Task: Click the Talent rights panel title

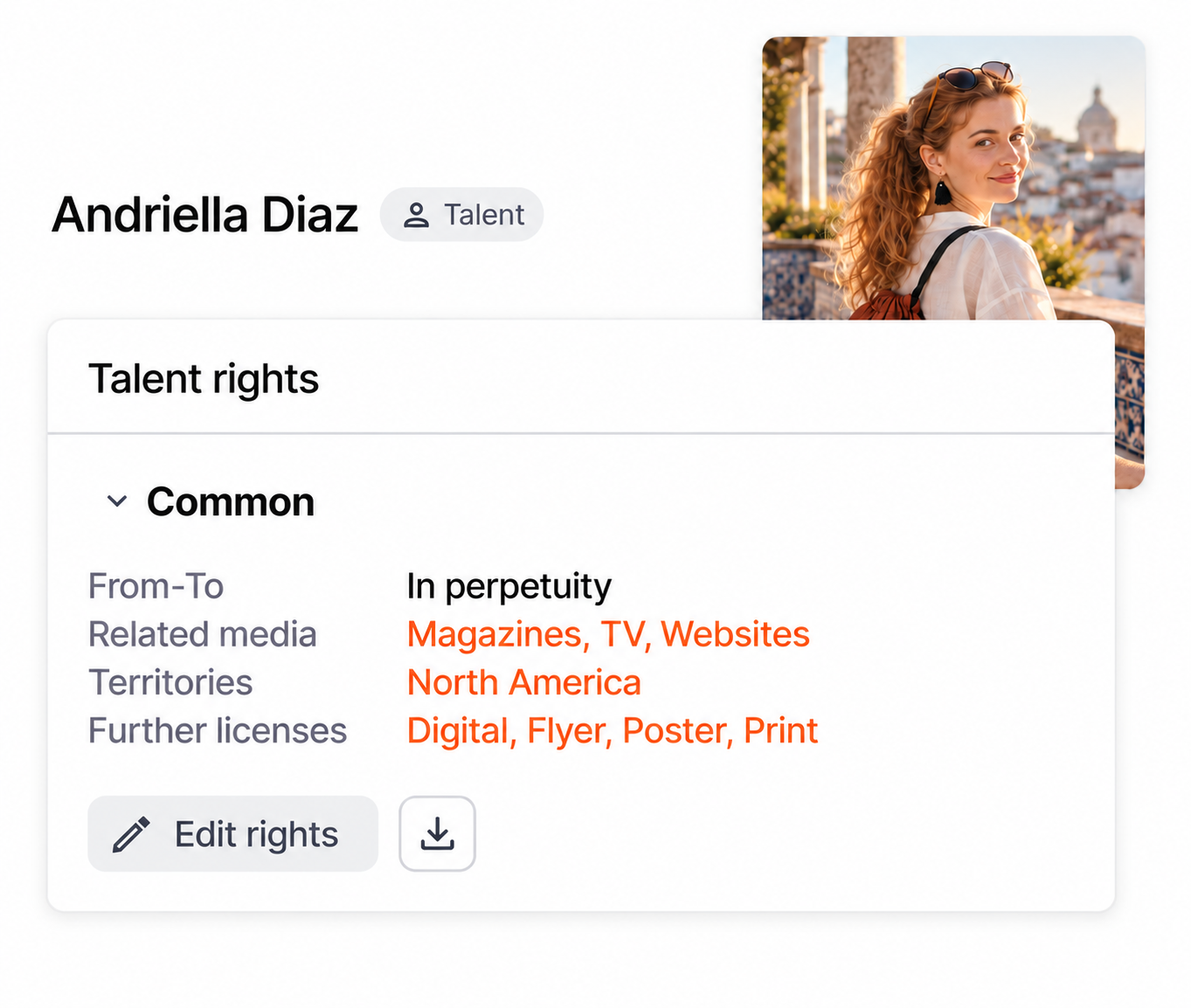Action: (204, 379)
